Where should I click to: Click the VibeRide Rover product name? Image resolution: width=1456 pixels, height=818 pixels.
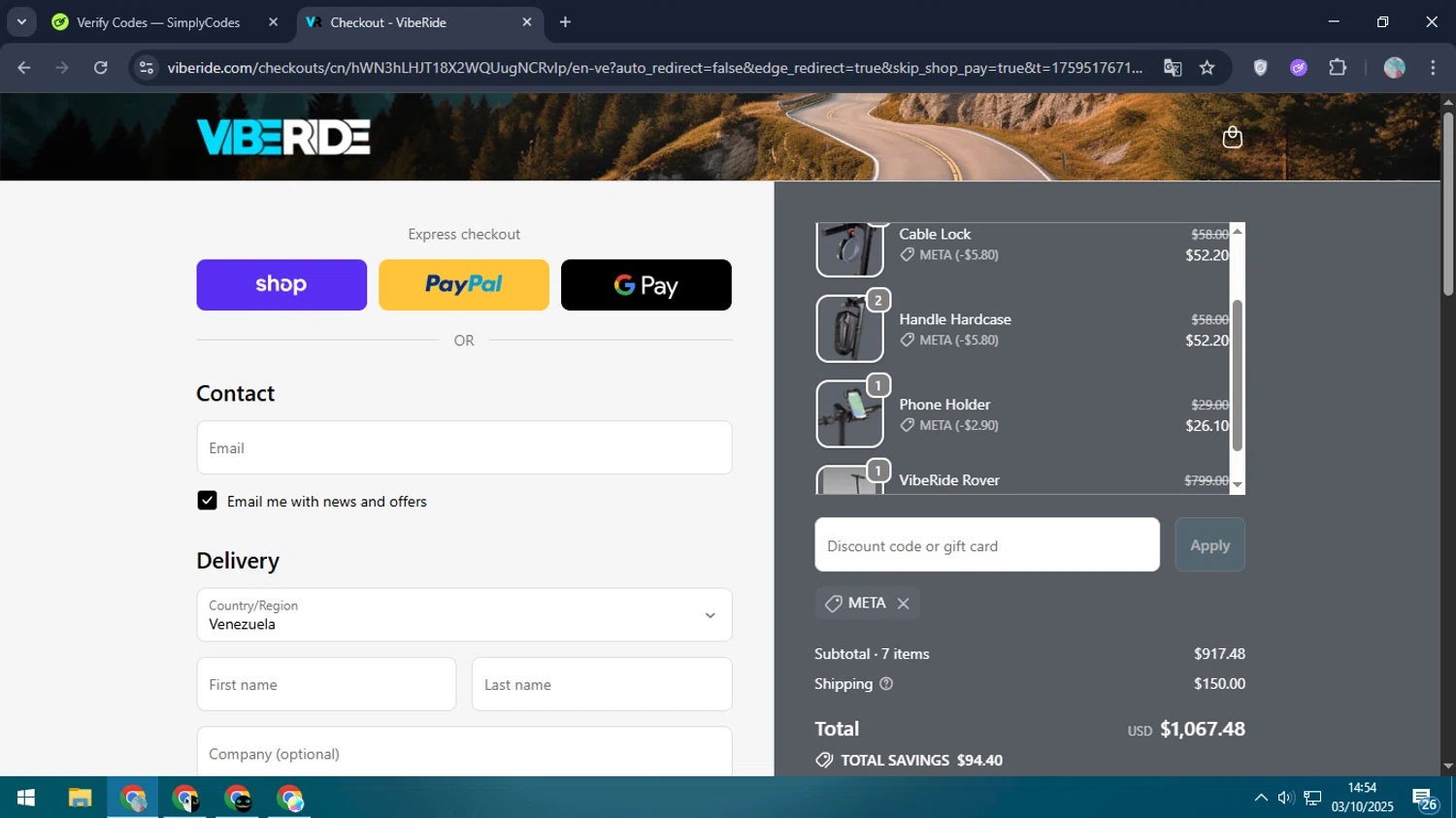pos(949,480)
